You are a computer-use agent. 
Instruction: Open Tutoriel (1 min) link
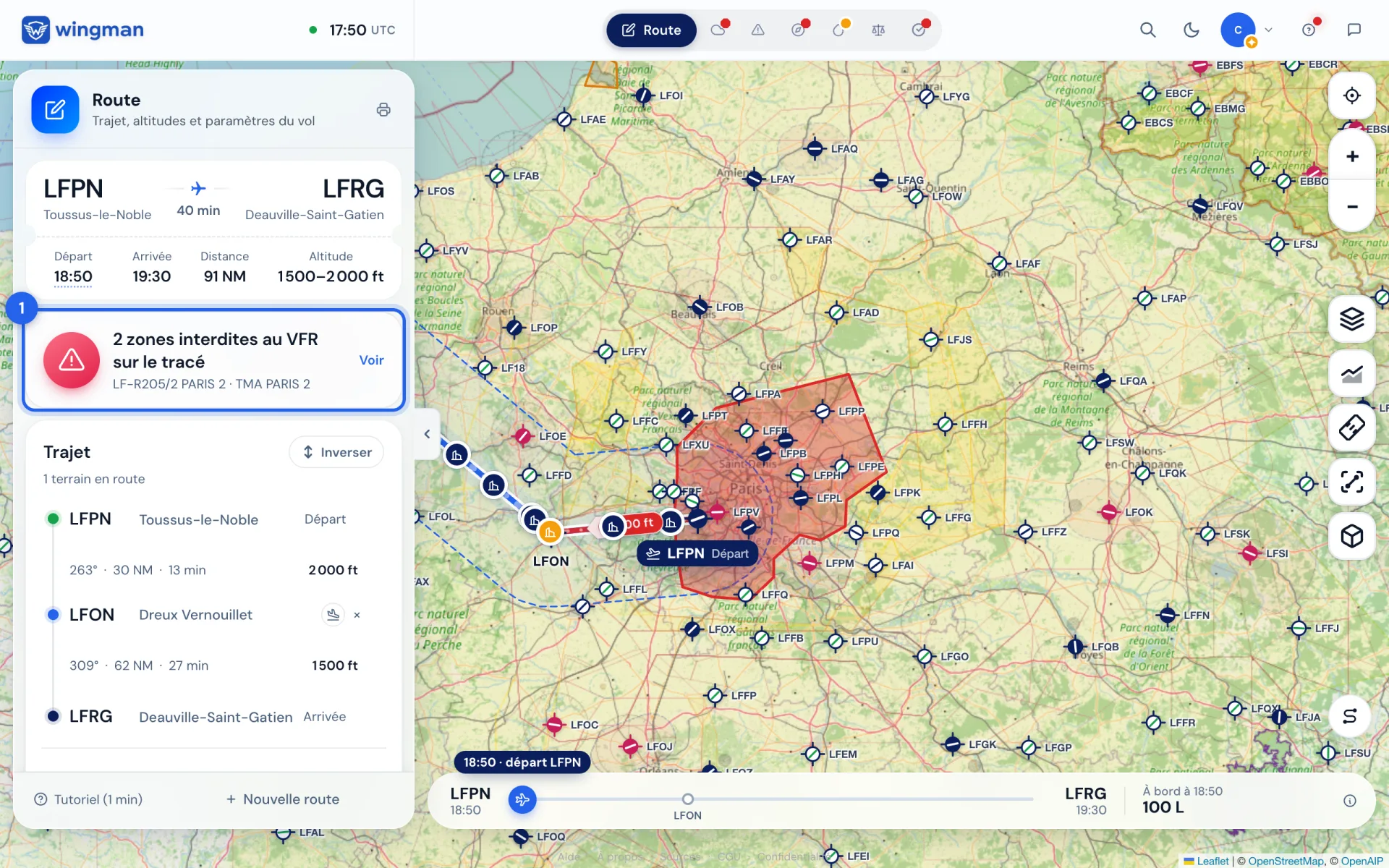click(x=88, y=799)
